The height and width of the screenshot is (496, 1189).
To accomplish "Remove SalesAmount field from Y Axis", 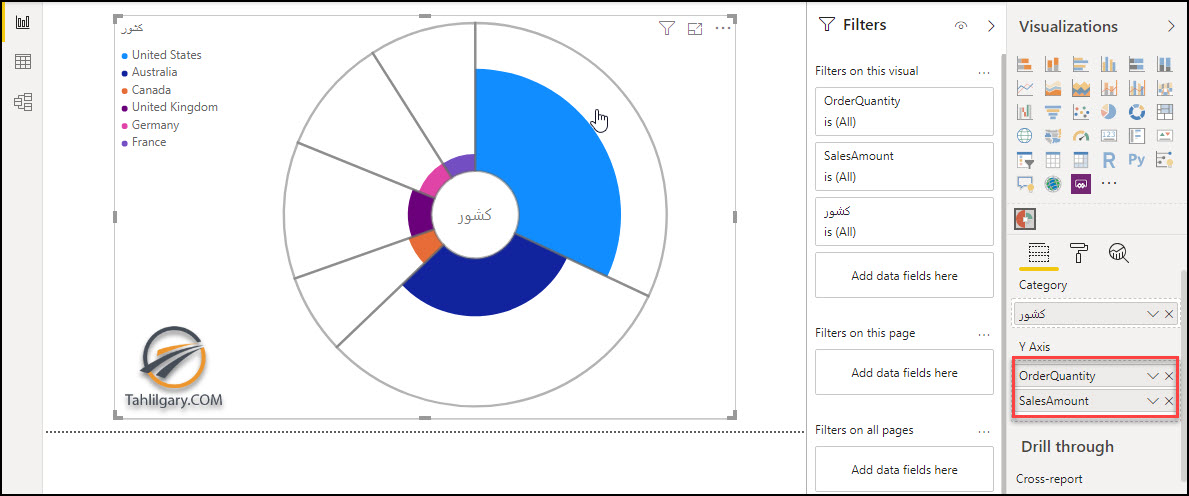I will coord(1169,400).
